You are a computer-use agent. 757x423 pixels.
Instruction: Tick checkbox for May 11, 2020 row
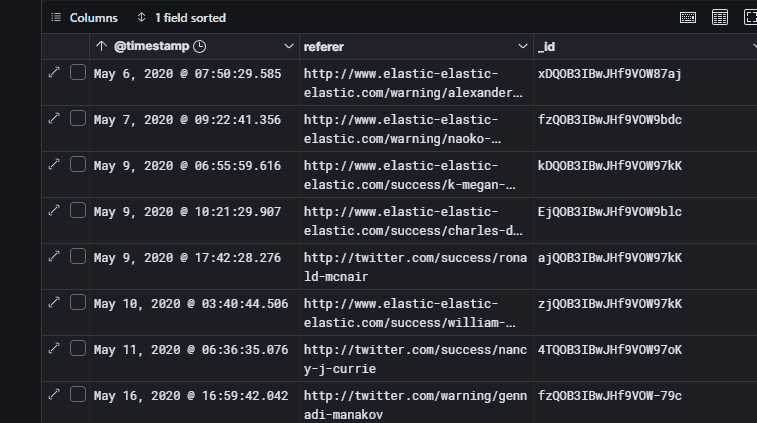click(x=78, y=348)
